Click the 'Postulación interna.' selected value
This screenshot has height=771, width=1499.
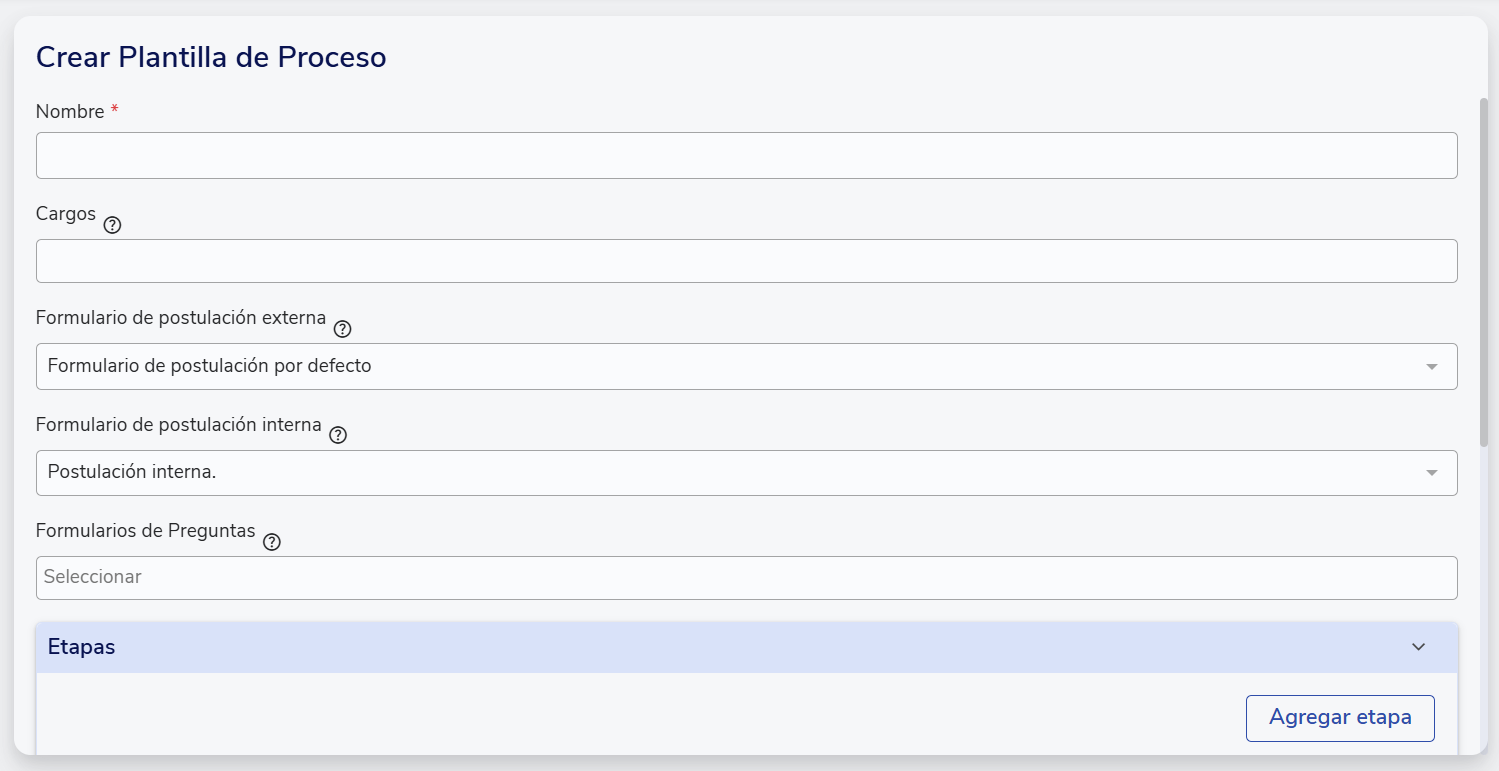pyautogui.click(x=132, y=472)
